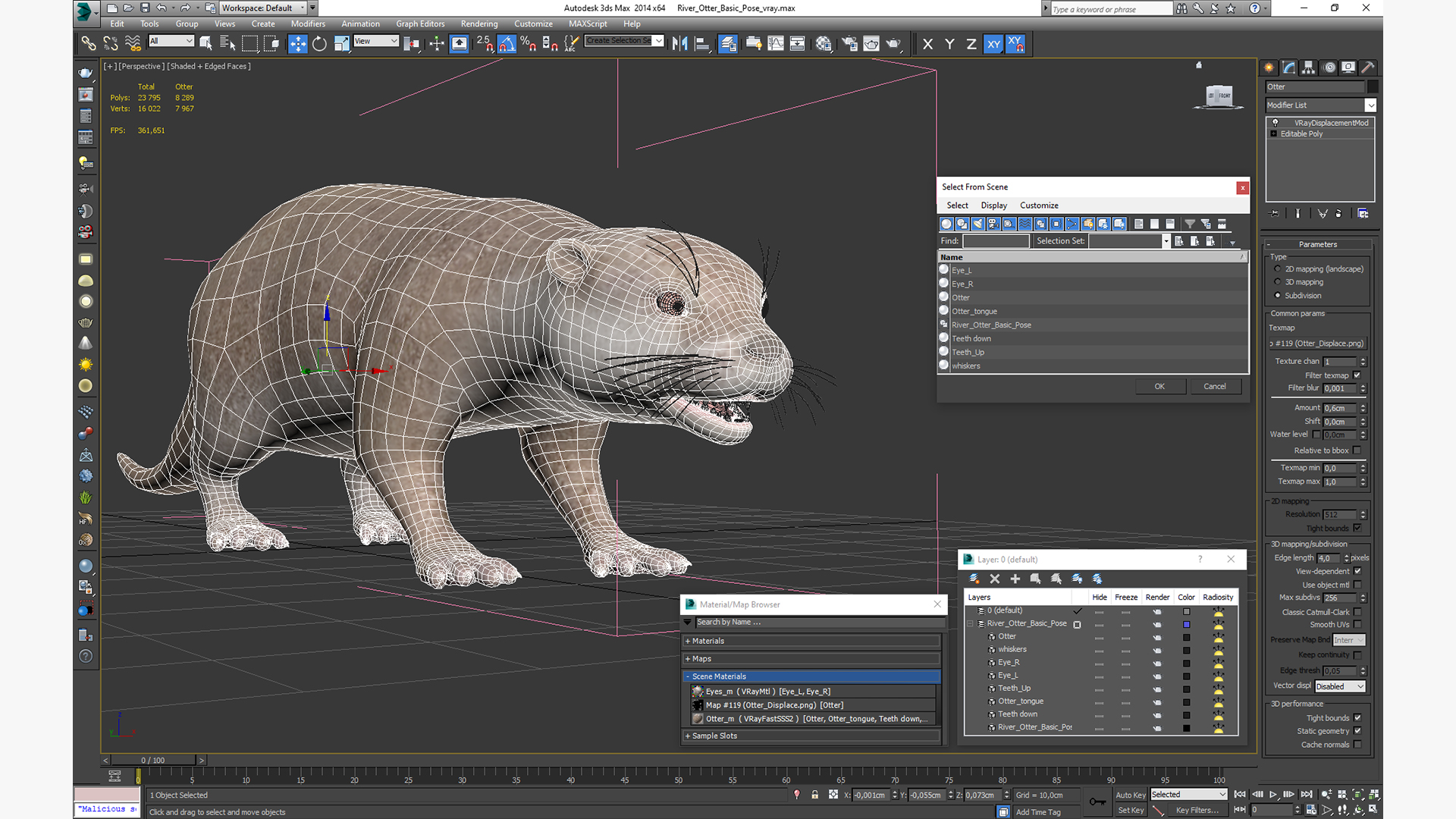Click the time slider 0 / 100 handle
This screenshot has height=819, width=1456.
[153, 760]
